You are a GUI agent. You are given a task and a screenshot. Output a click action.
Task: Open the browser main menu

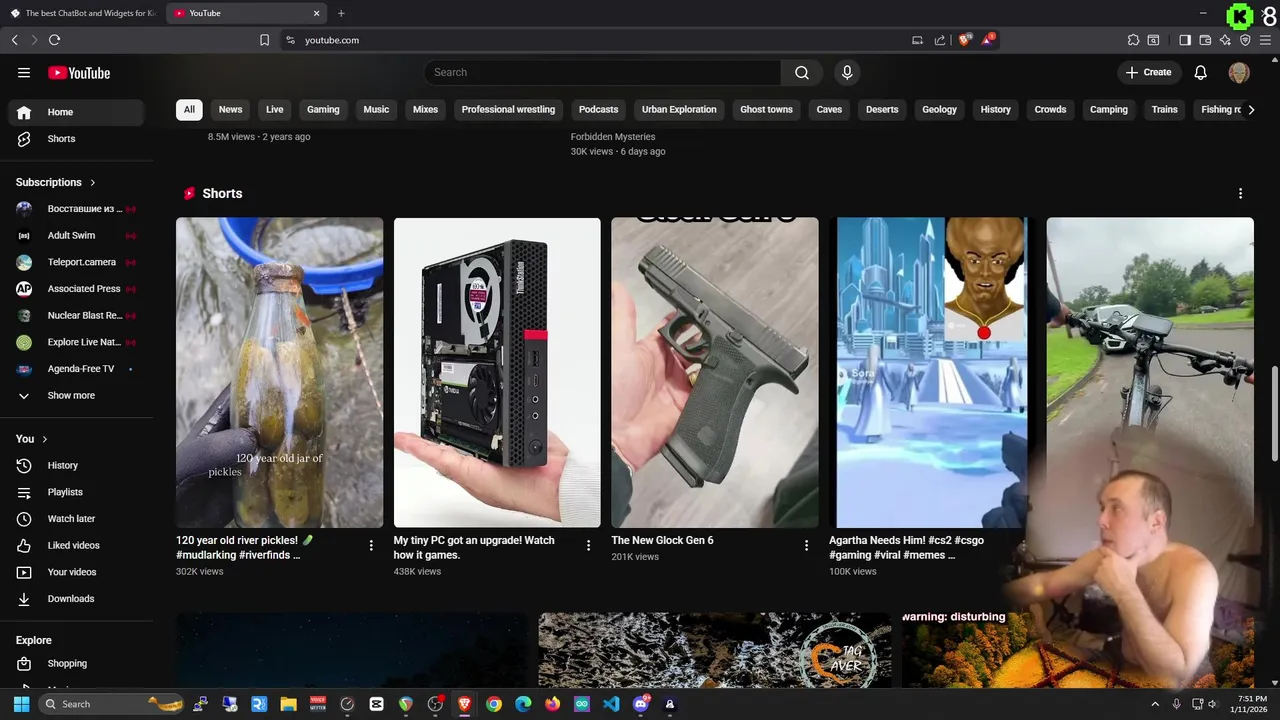click(1265, 40)
